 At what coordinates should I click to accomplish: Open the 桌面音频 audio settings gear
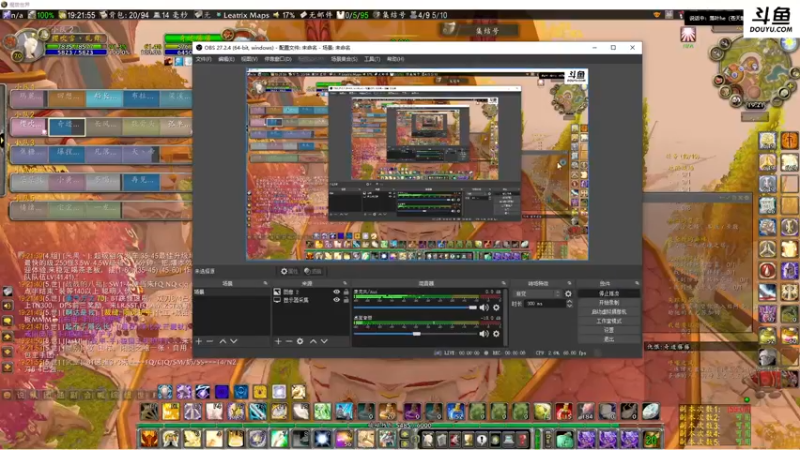click(x=496, y=334)
